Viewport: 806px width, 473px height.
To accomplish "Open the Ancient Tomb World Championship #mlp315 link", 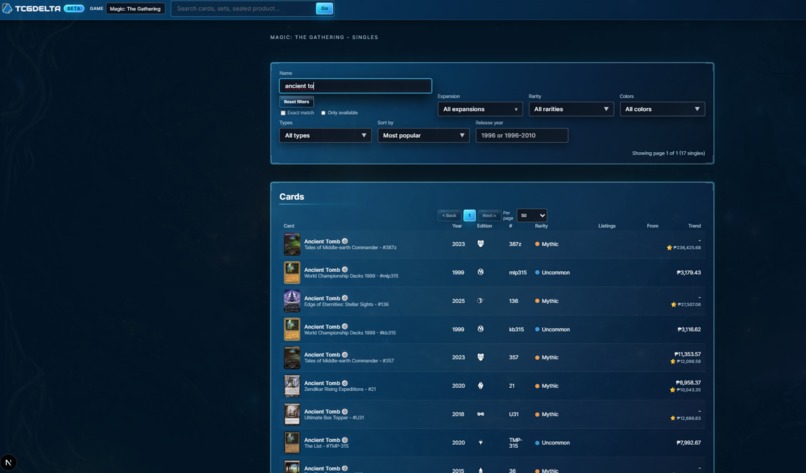I will (322, 269).
